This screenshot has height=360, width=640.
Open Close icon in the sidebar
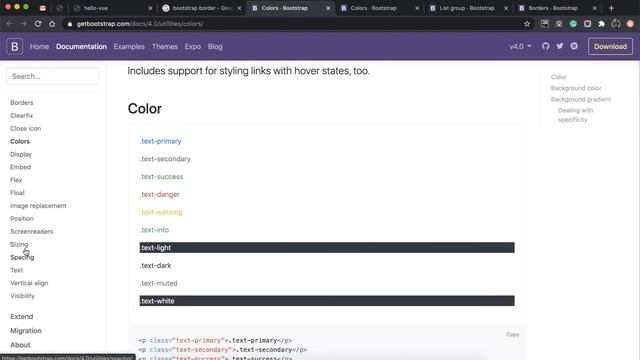(x=25, y=129)
